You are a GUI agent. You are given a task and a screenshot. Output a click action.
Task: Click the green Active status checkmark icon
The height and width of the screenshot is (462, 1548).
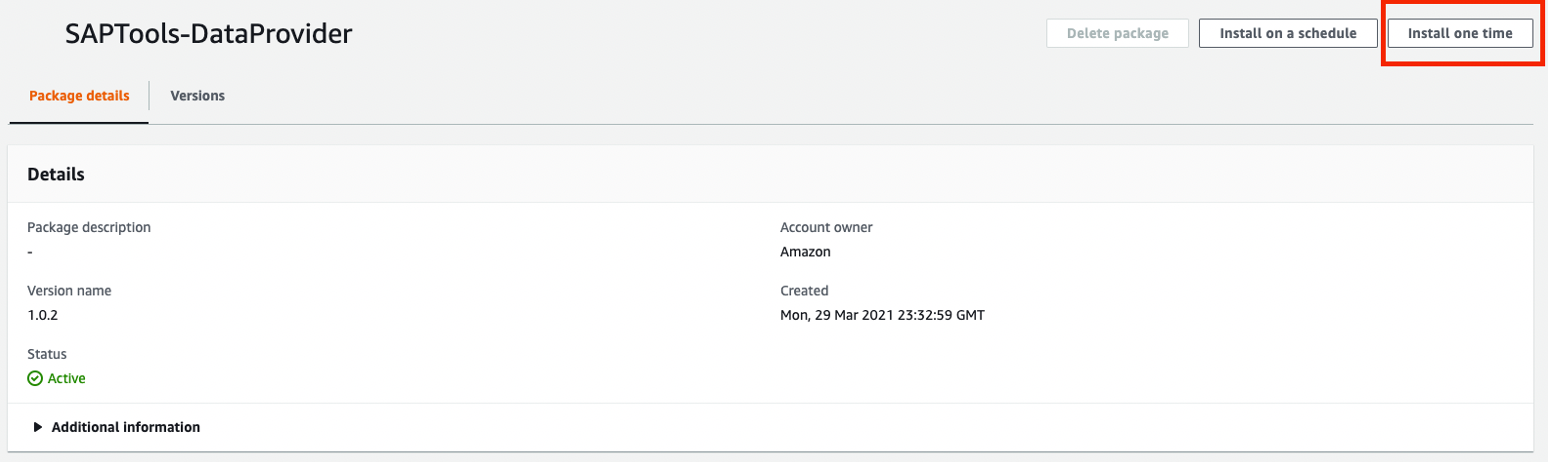click(35, 379)
